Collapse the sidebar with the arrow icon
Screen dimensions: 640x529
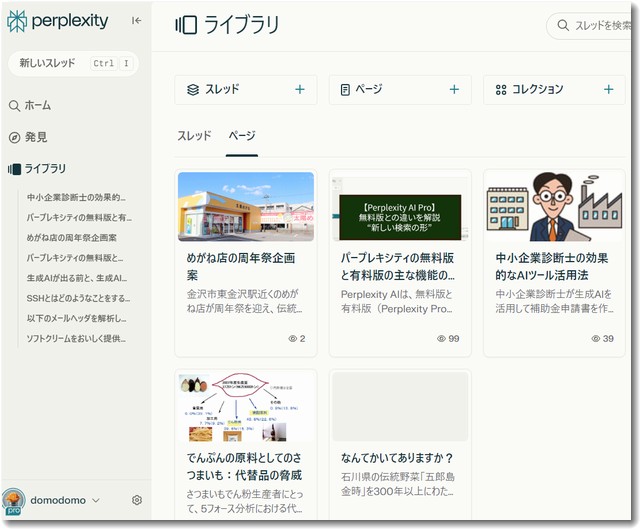[x=136, y=20]
